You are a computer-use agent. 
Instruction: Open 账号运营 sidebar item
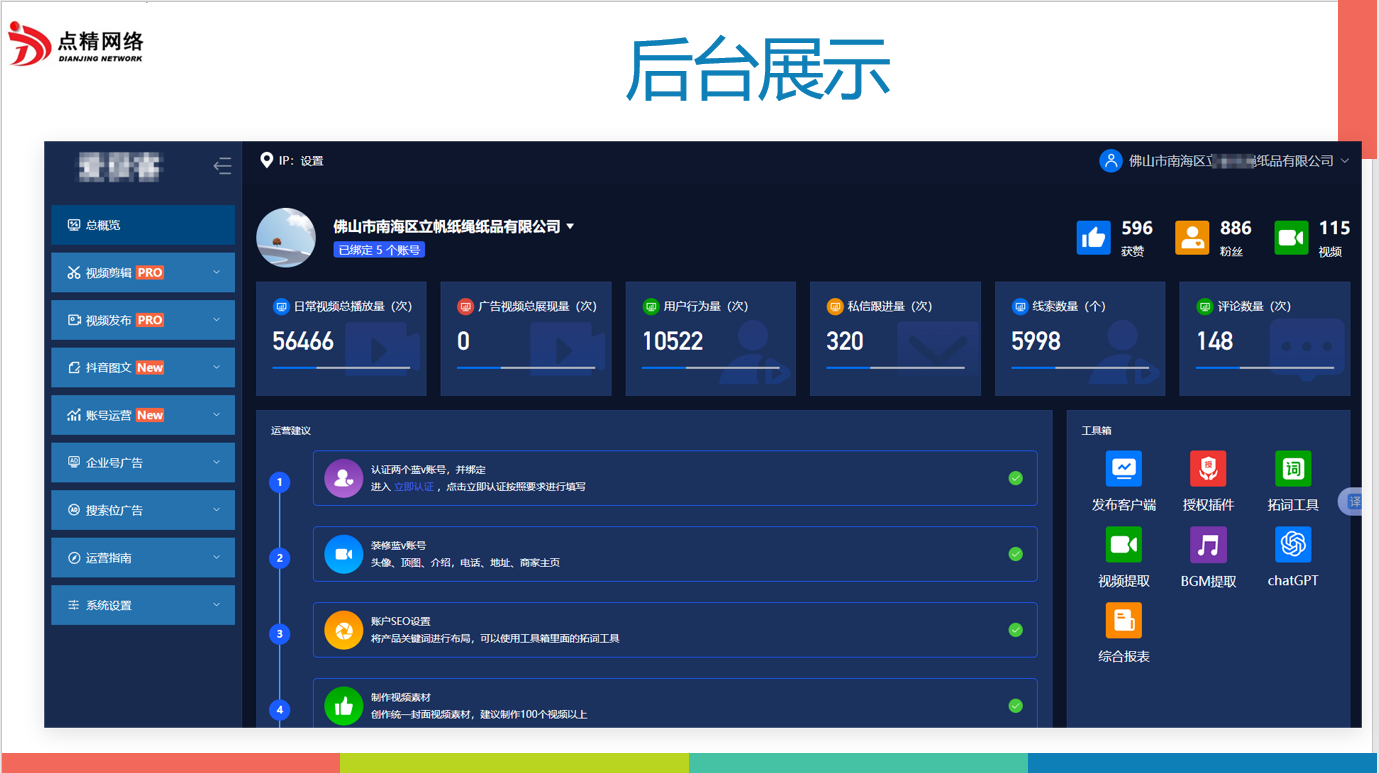point(143,415)
